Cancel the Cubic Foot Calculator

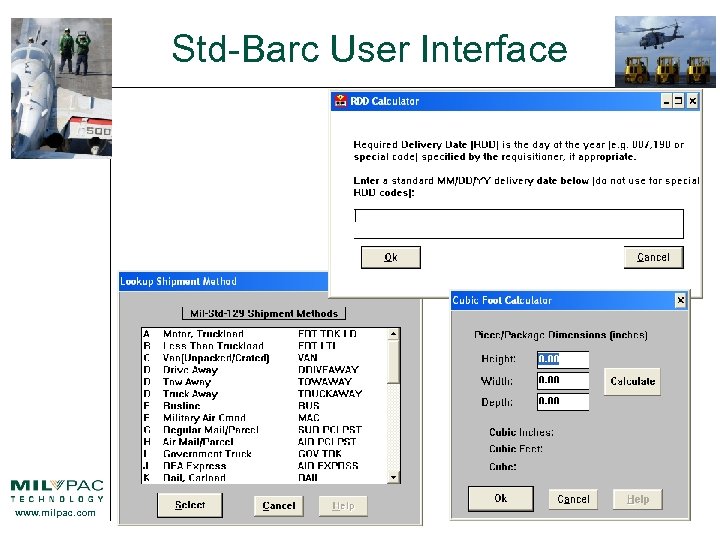point(573,499)
